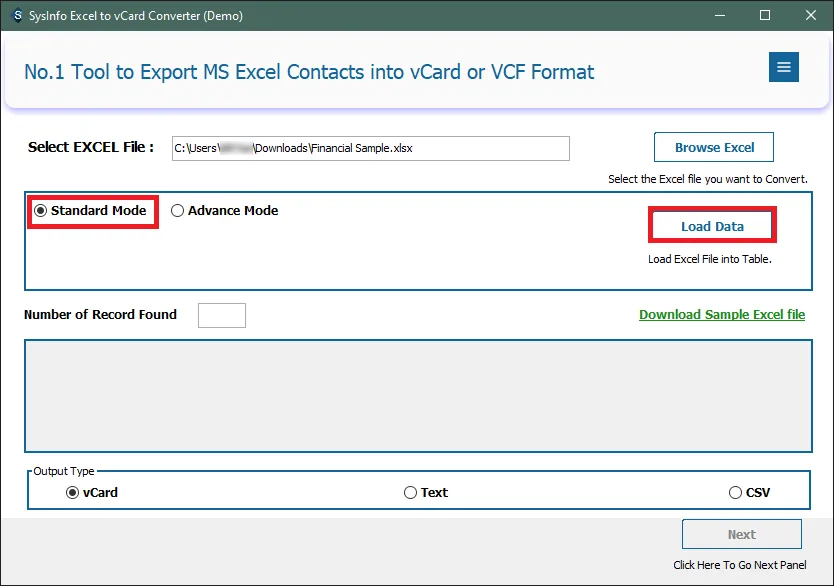
Task: Maximize the converter window
Action: pos(765,16)
